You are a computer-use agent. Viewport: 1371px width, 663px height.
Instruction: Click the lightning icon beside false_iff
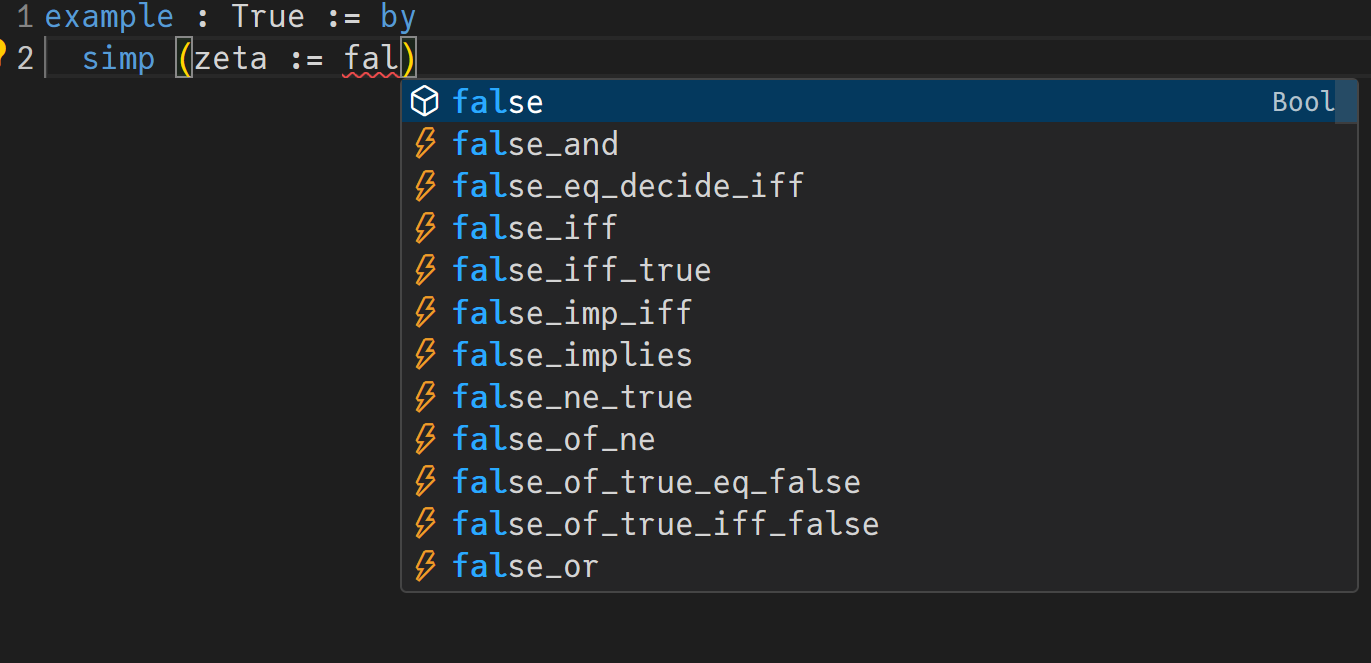pyautogui.click(x=425, y=228)
